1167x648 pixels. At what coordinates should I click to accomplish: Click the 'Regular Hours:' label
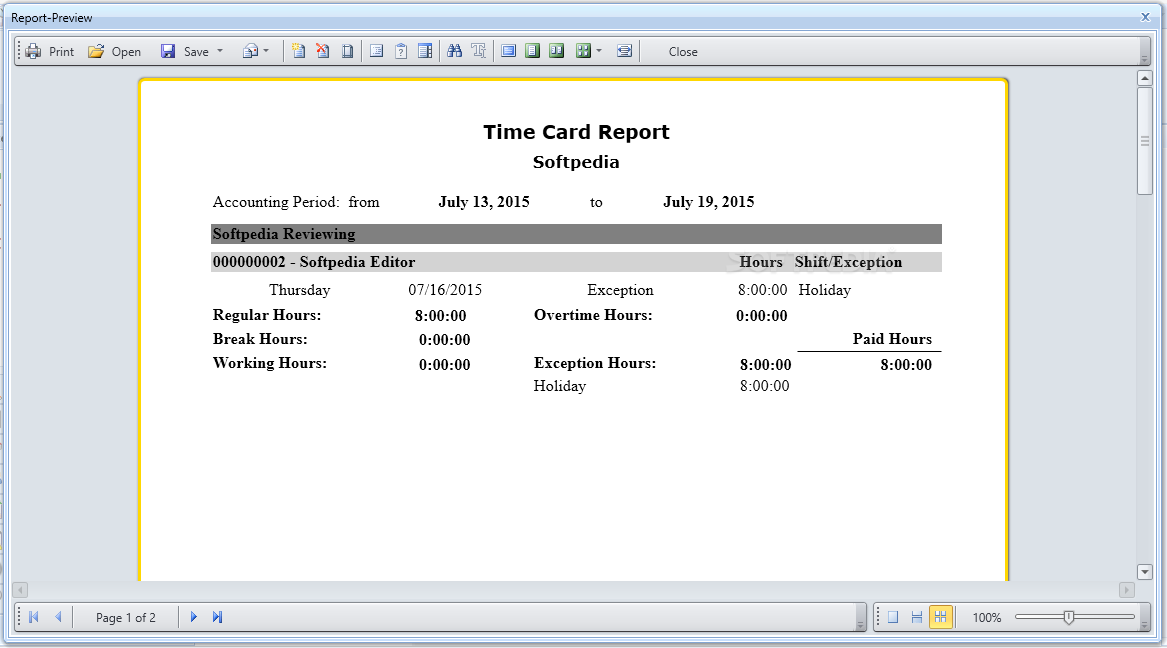click(267, 315)
